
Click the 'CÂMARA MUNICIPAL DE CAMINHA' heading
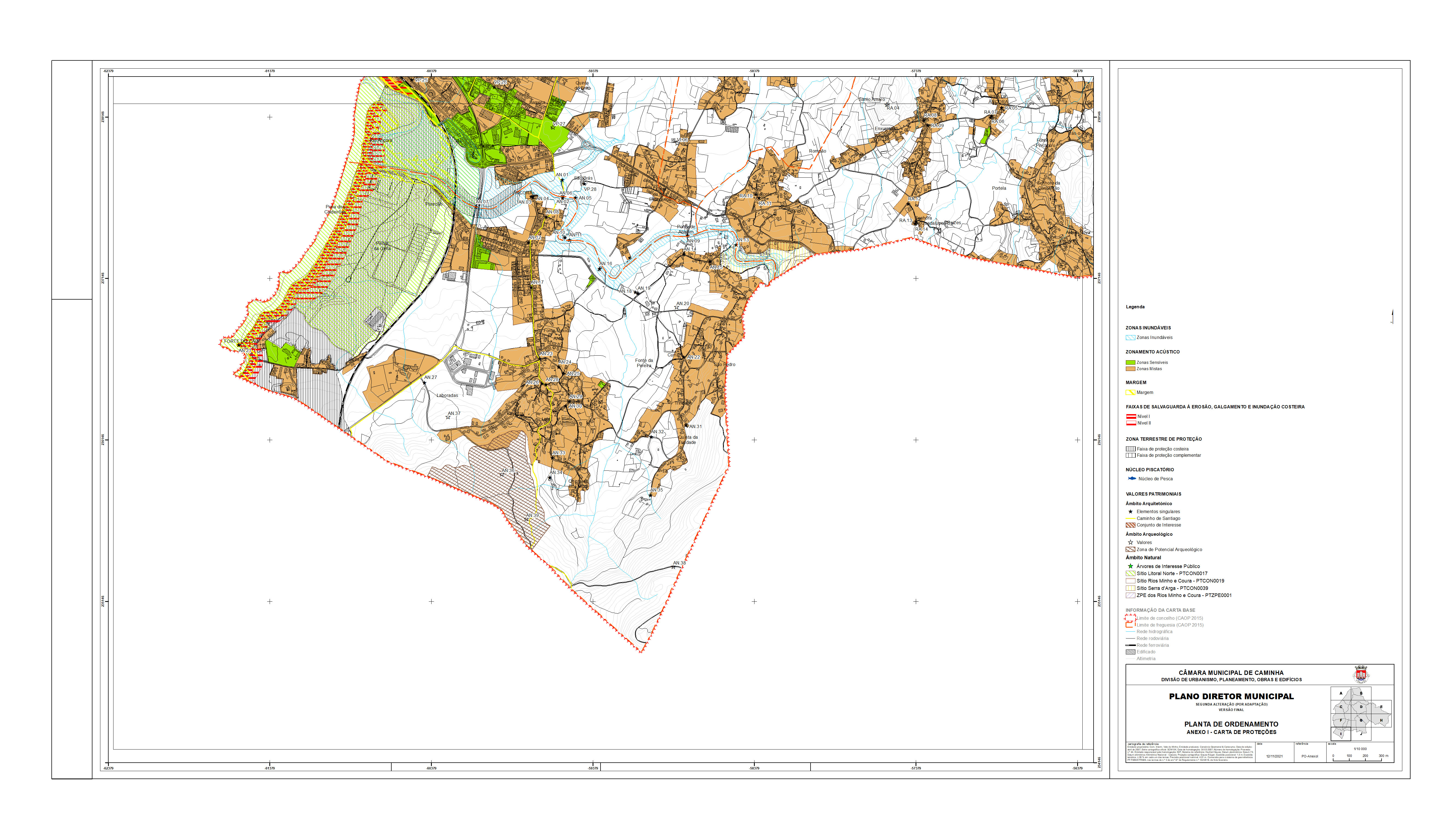(x=1231, y=673)
